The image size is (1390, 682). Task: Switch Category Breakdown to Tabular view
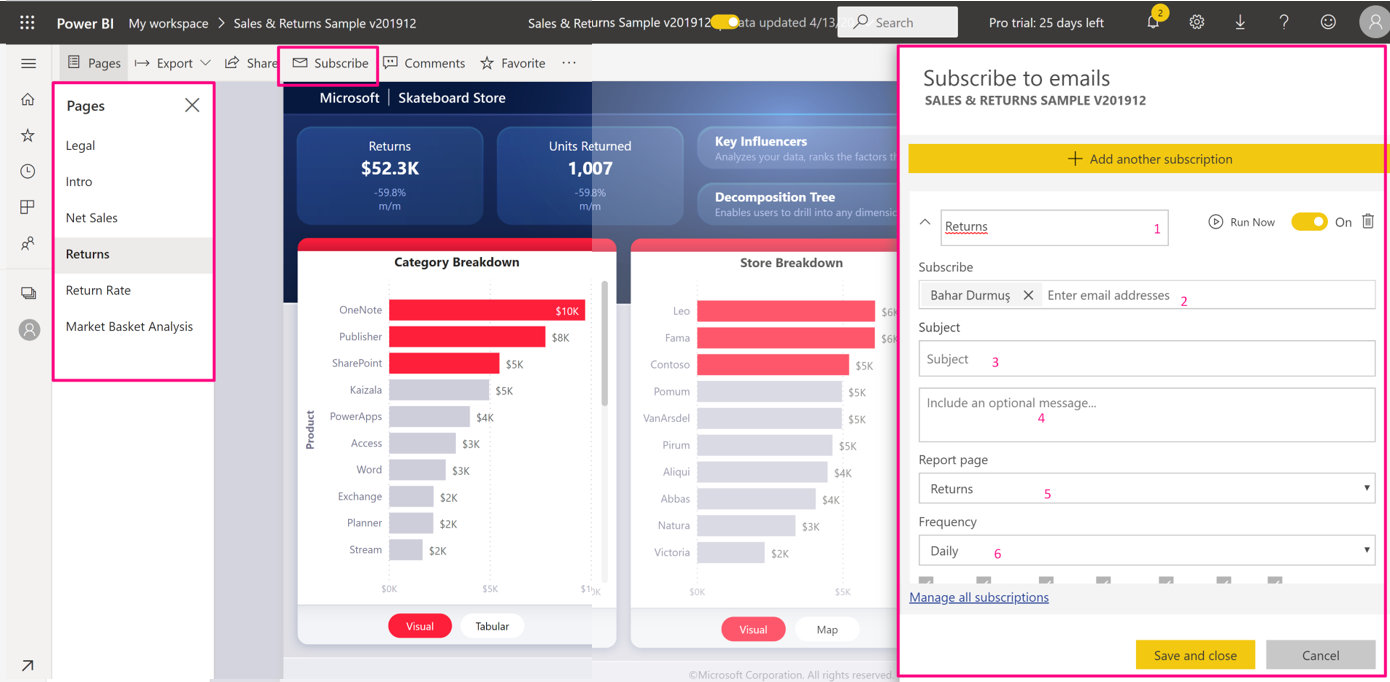(492, 626)
